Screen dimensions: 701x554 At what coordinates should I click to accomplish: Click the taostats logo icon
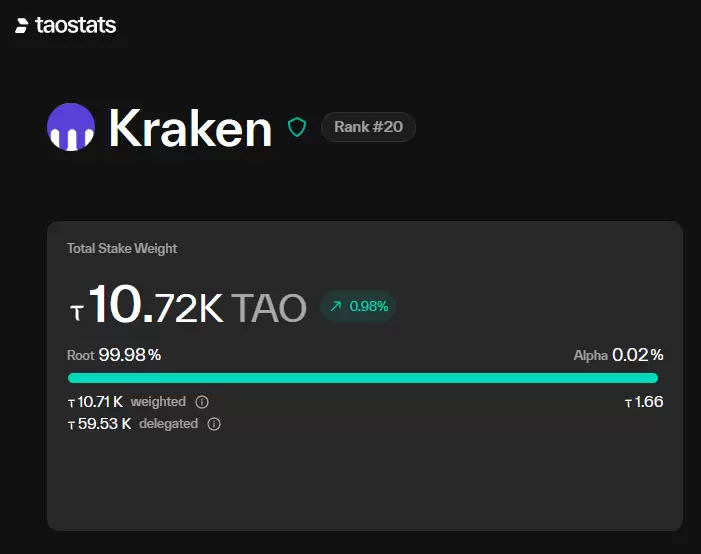(x=21, y=25)
